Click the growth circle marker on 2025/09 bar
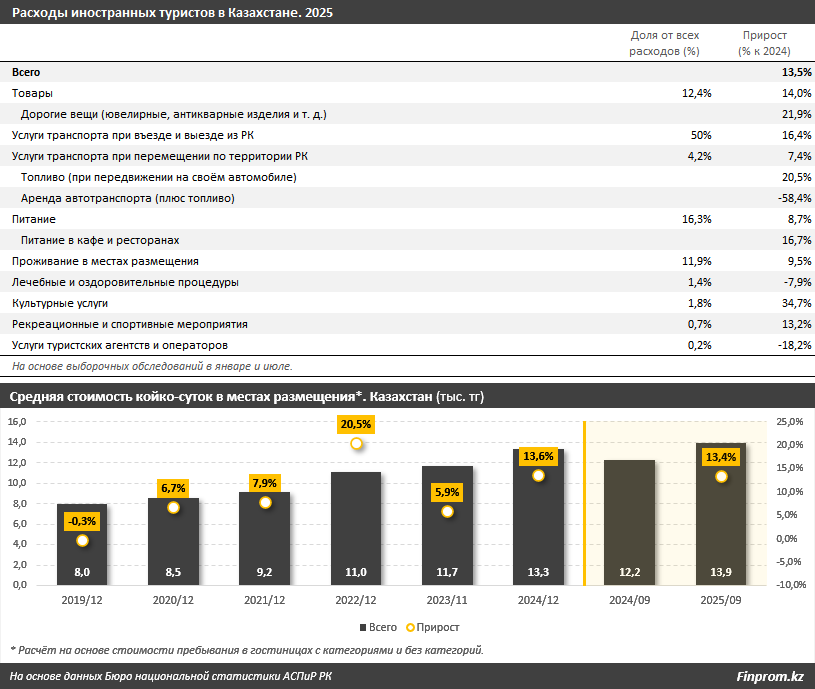Viewport: 815px width, 689px height. [x=721, y=477]
